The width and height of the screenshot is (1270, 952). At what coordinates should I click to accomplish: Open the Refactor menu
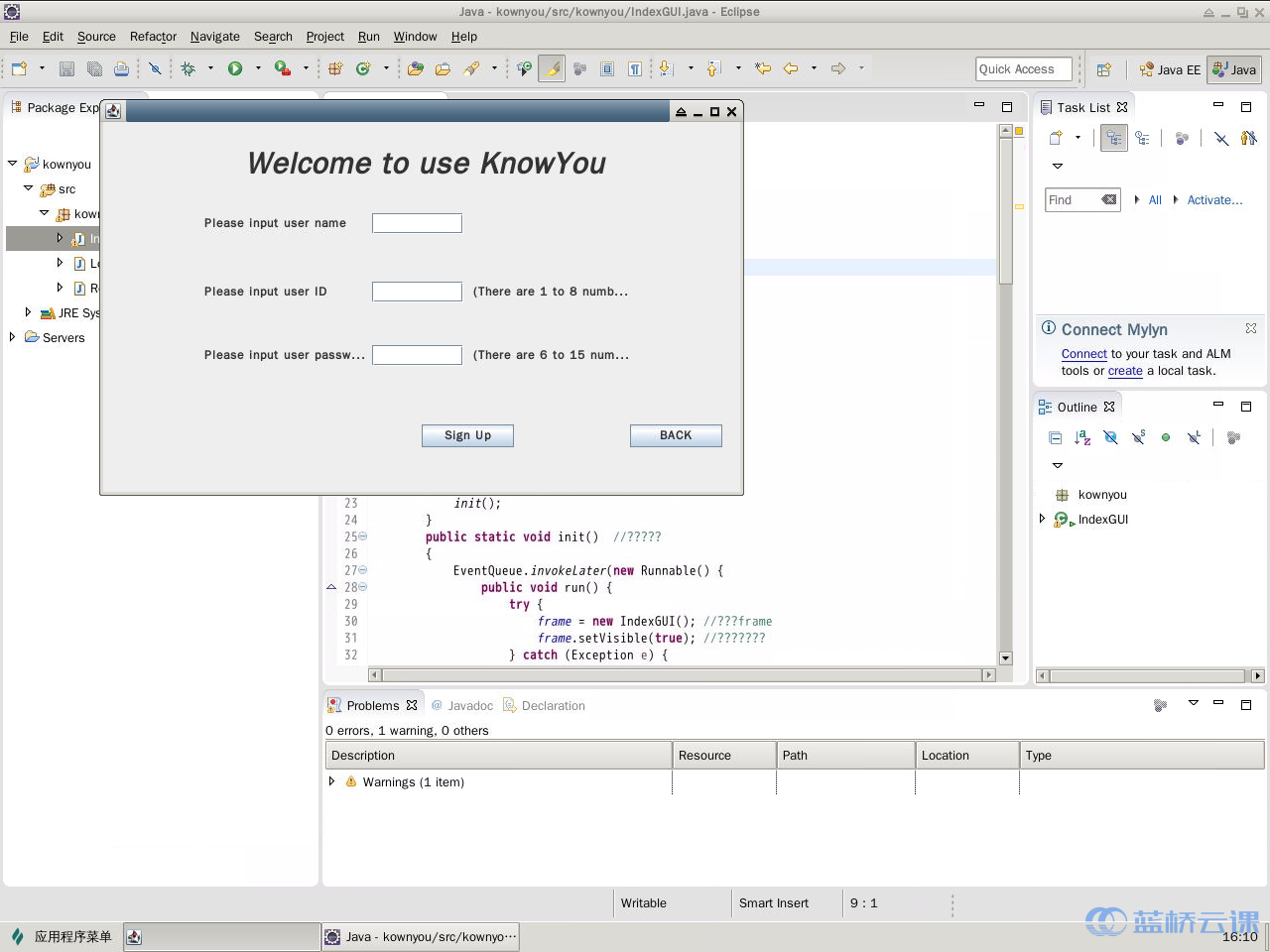pos(153,37)
